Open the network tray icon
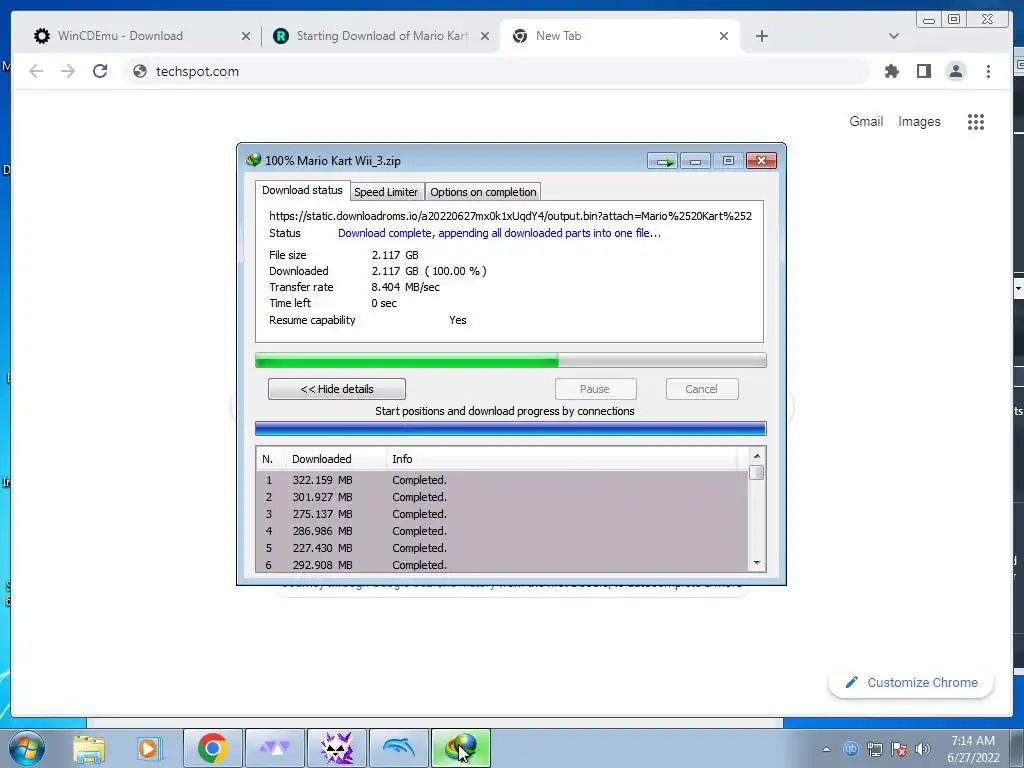 [x=874, y=749]
